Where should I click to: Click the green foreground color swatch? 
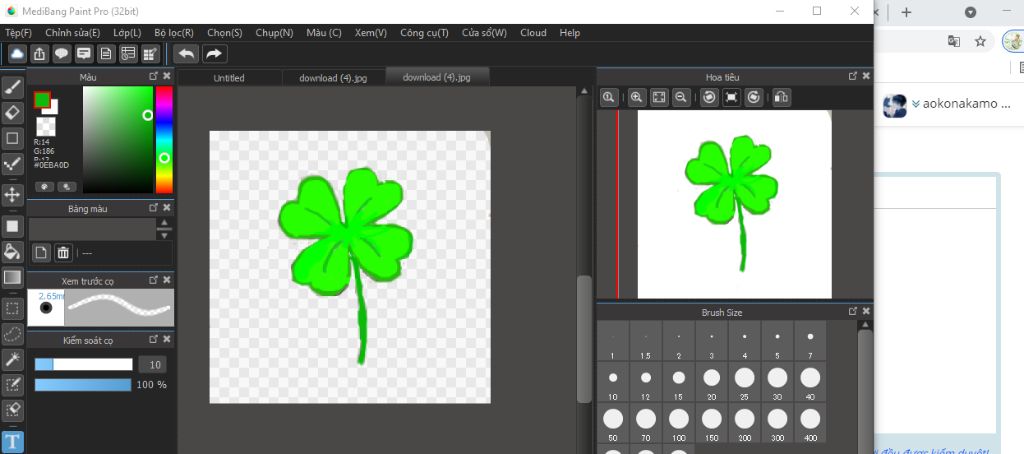[42, 100]
